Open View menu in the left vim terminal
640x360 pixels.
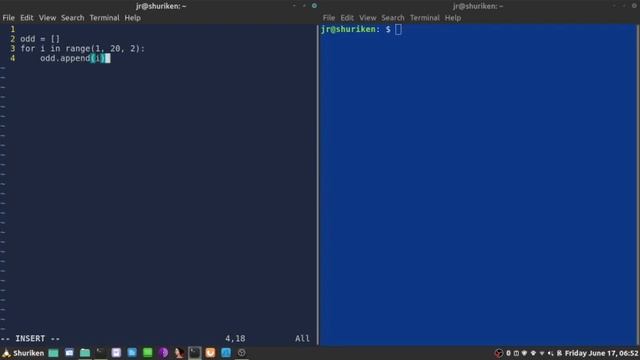[x=47, y=18]
